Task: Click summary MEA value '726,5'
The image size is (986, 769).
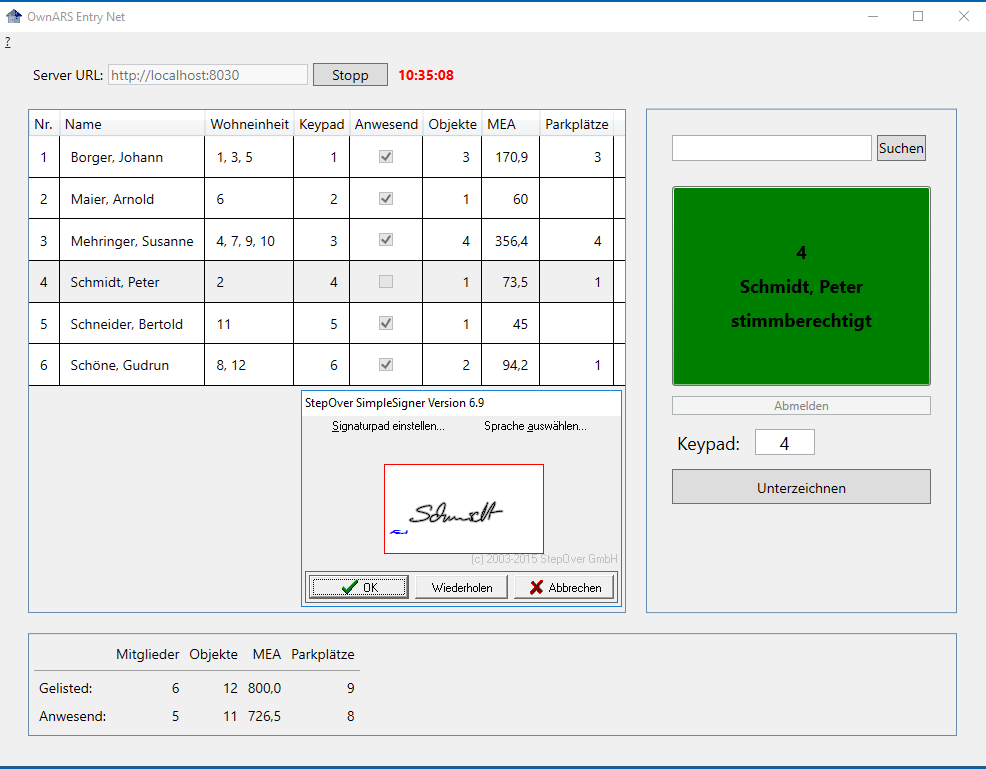Action: tap(264, 716)
